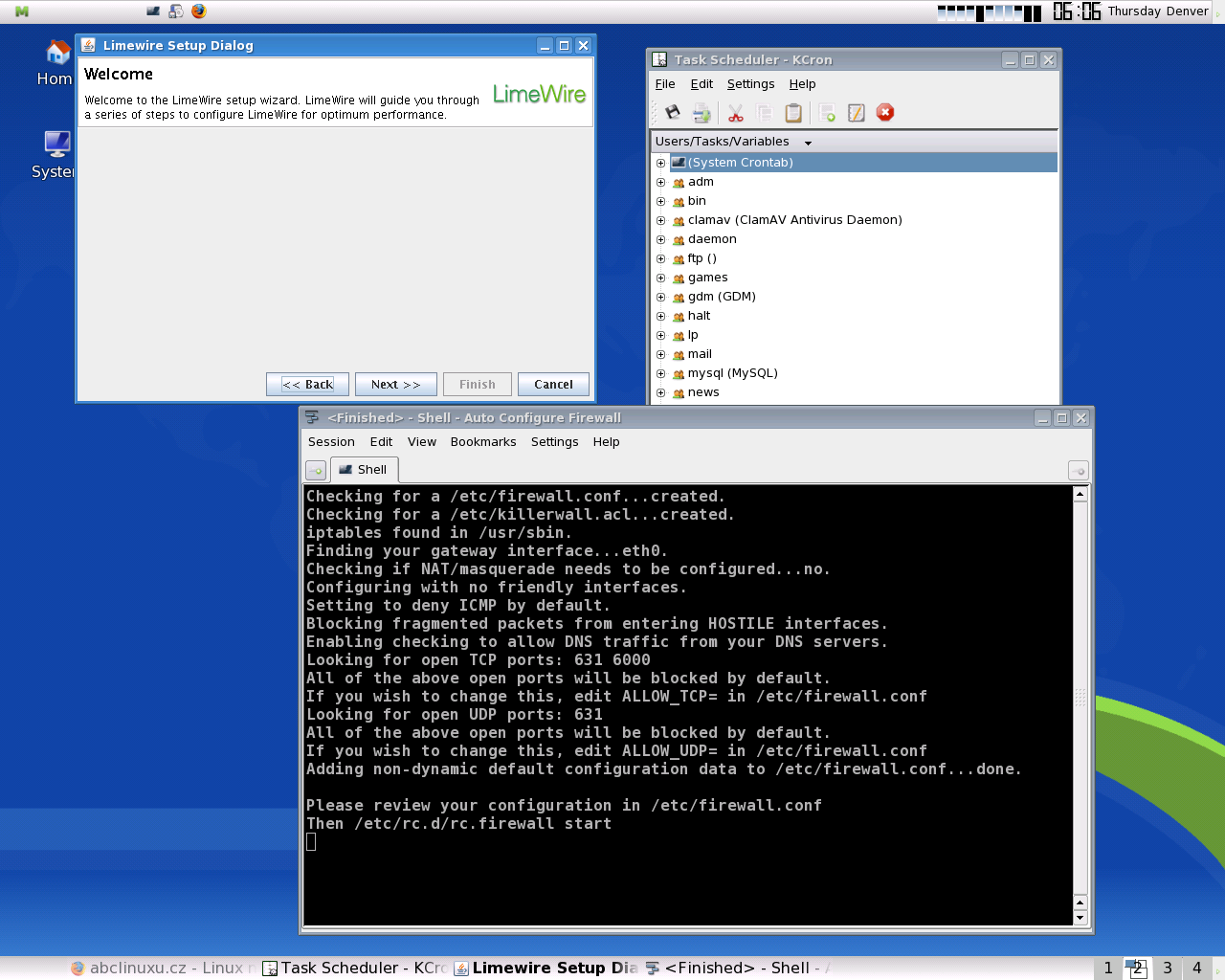Click the terminal scrollbar bottom down arrow
This screenshot has height=980, width=1225.
coord(1080,918)
